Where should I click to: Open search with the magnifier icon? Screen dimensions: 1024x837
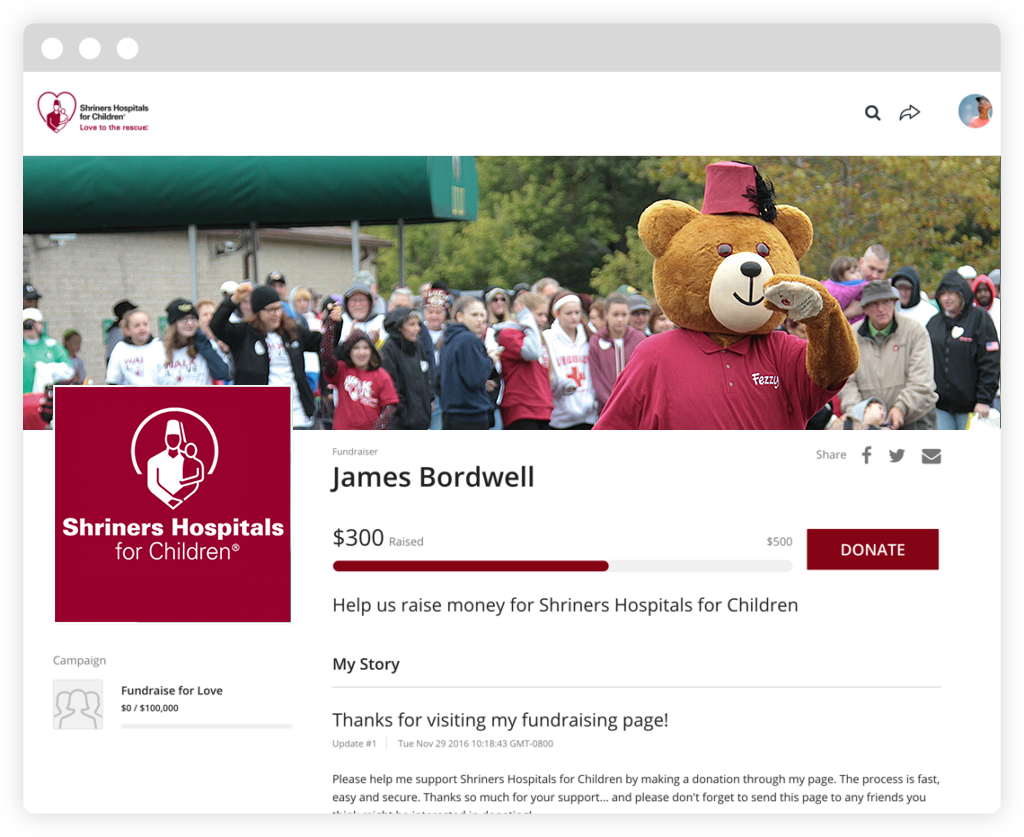[x=872, y=113]
